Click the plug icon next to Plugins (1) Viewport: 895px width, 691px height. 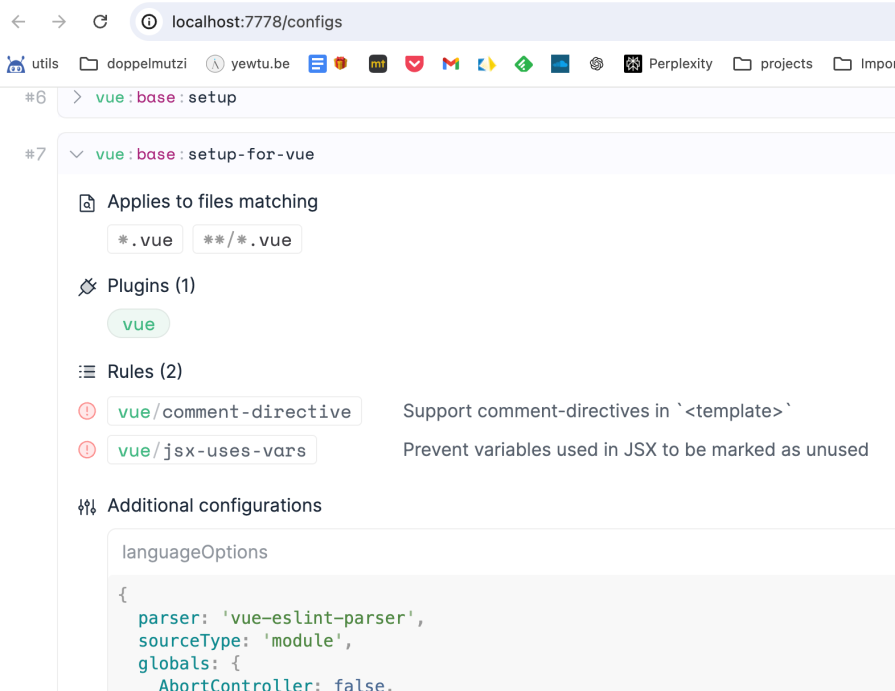tap(87, 285)
